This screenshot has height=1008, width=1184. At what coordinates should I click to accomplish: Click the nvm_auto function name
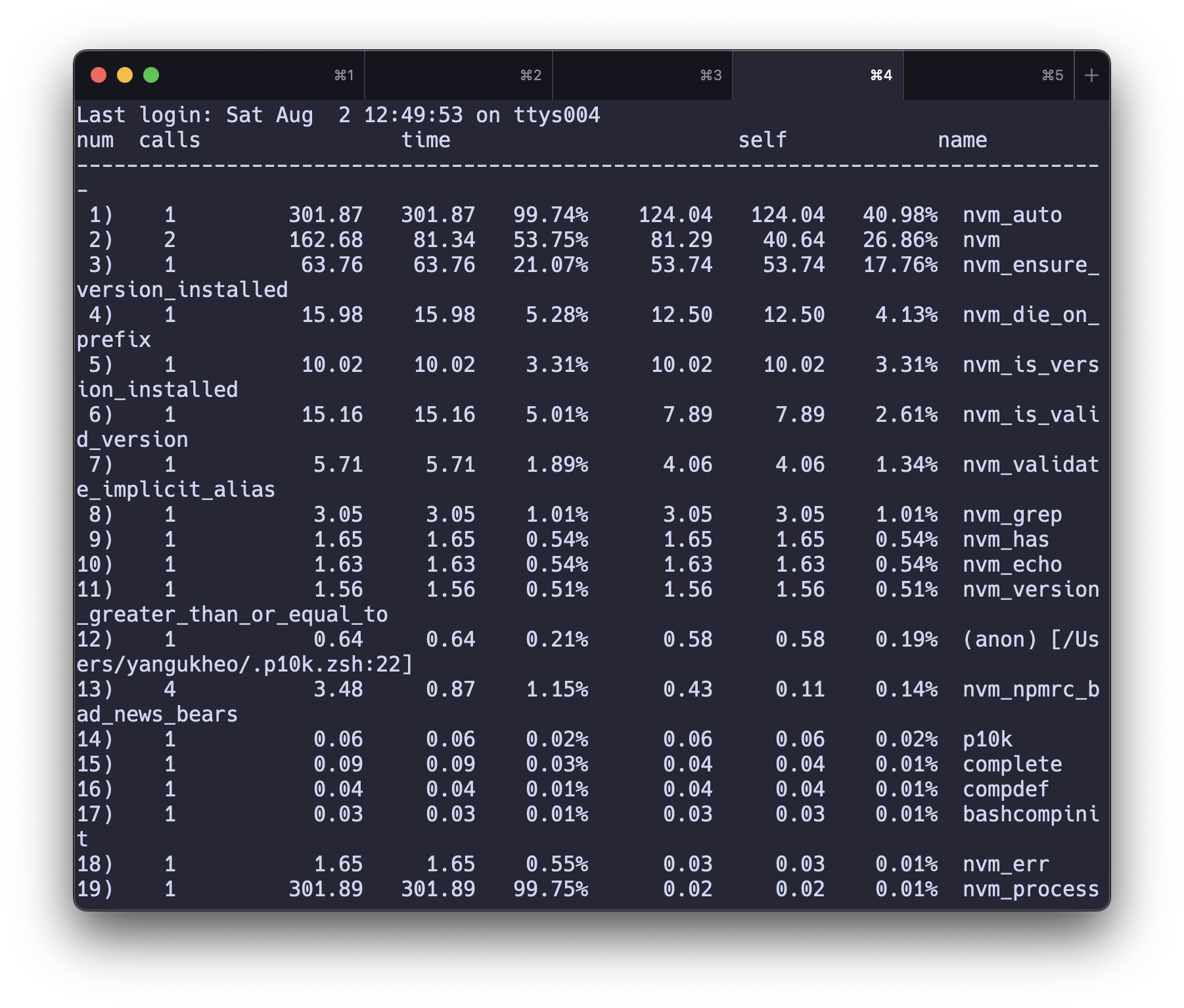pyautogui.click(x=1012, y=215)
